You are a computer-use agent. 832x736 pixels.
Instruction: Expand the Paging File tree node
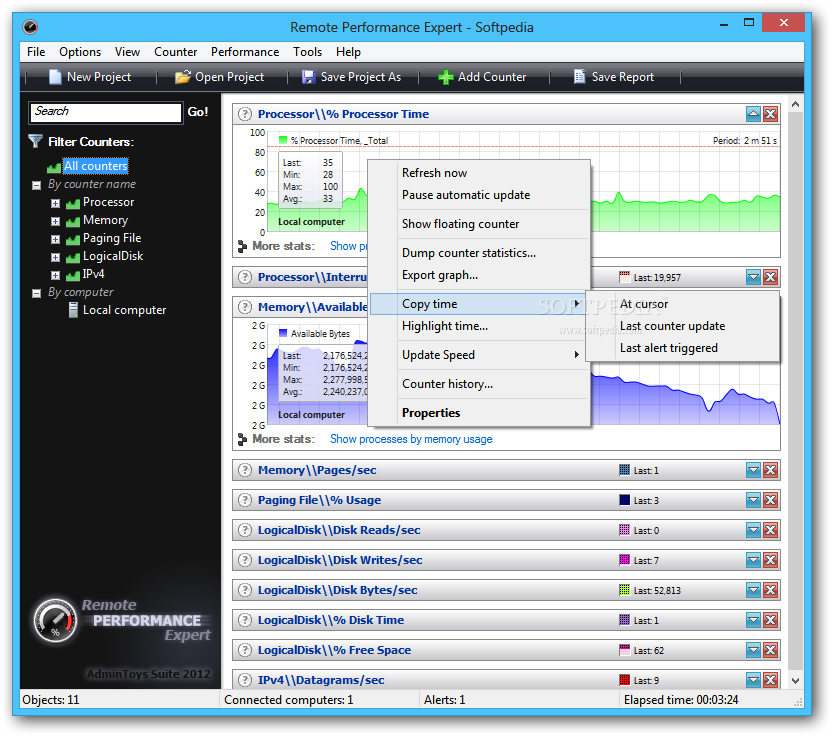coord(55,239)
